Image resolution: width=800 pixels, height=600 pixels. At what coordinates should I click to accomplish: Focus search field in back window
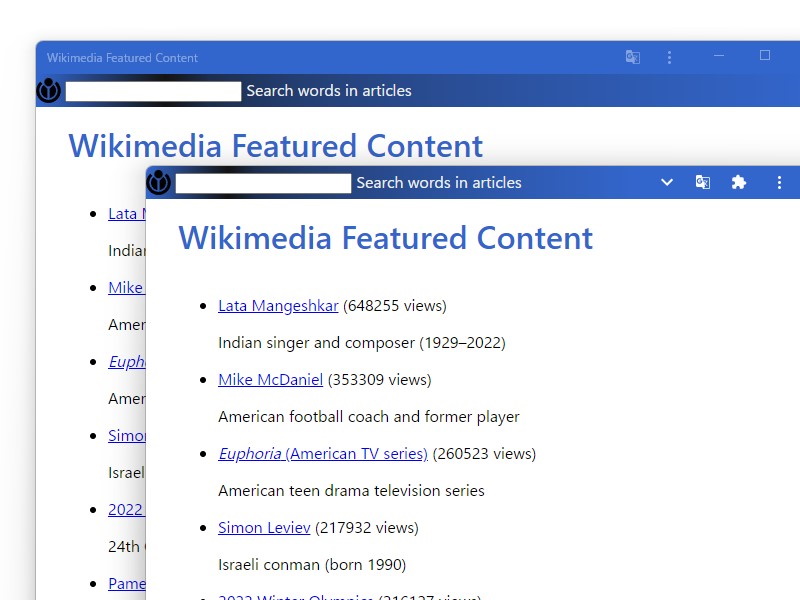(x=154, y=91)
